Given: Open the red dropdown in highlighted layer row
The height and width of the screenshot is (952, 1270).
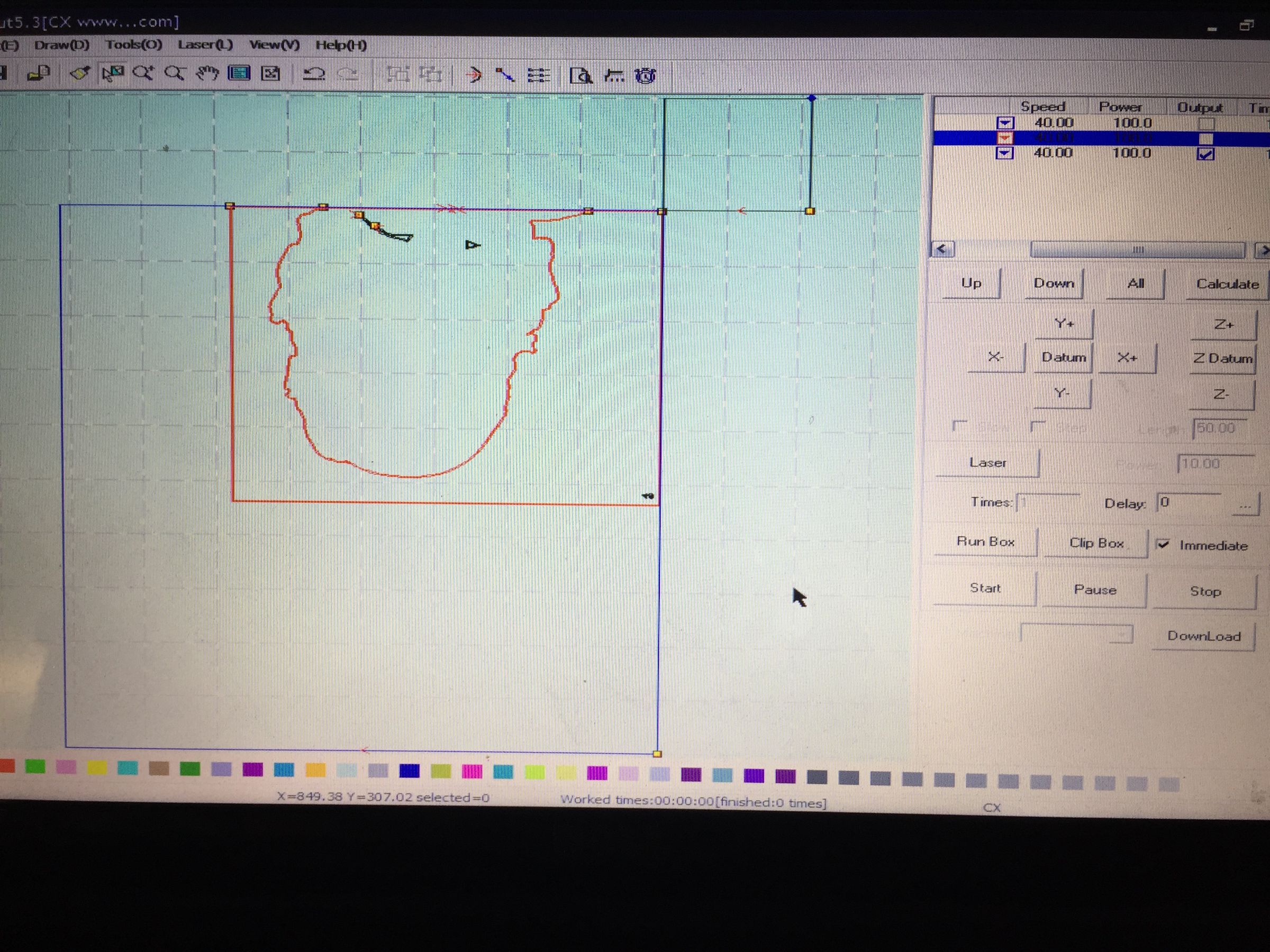Looking at the screenshot, I should pyautogui.click(x=1005, y=138).
